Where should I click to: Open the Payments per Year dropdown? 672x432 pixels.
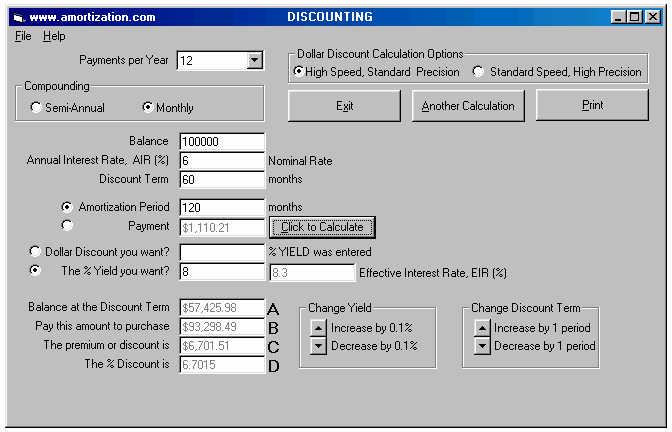click(254, 61)
